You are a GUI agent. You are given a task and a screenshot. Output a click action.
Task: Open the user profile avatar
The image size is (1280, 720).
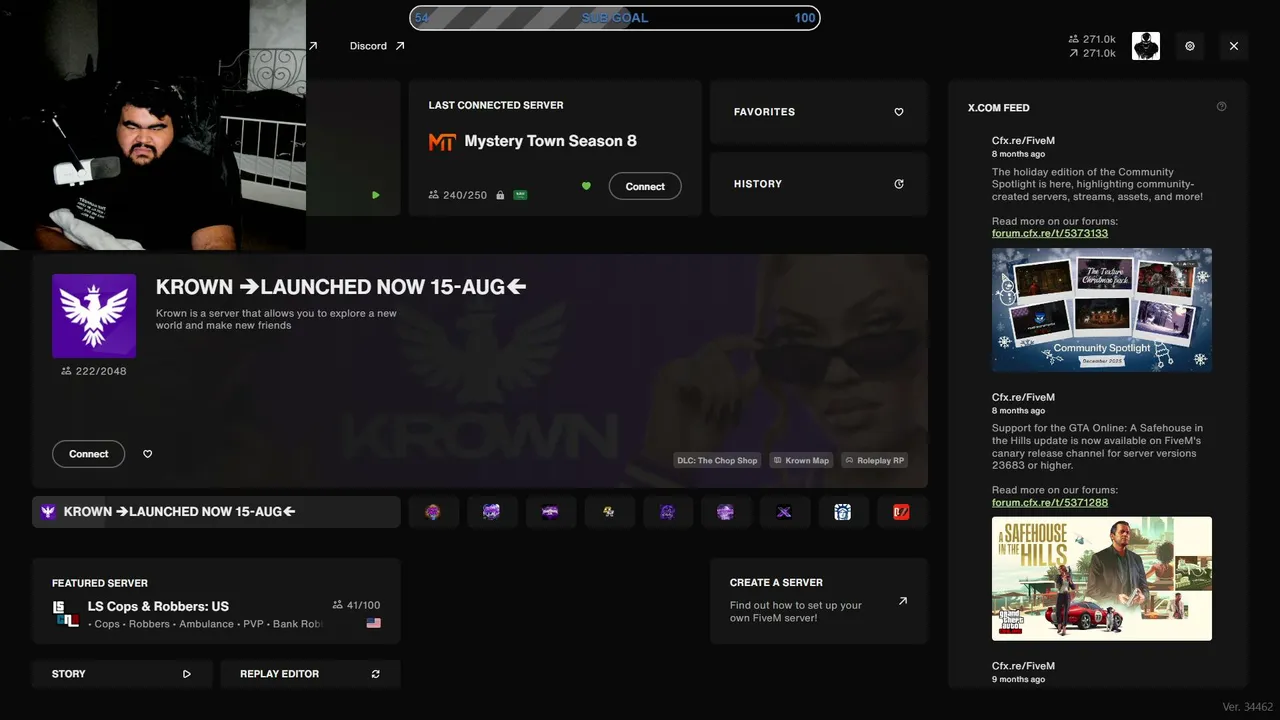1146,46
